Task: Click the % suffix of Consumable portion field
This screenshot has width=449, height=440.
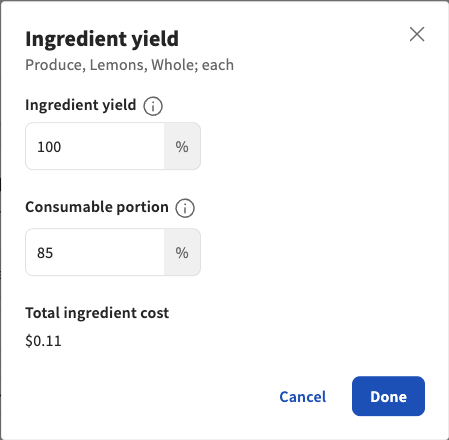Action: click(x=182, y=252)
